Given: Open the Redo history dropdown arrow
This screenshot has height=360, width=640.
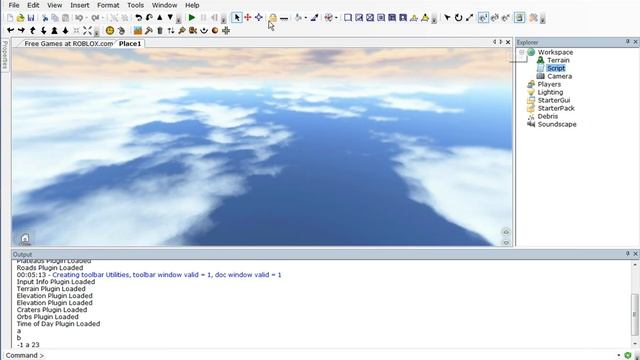Looking at the screenshot, I should pos(102,18).
